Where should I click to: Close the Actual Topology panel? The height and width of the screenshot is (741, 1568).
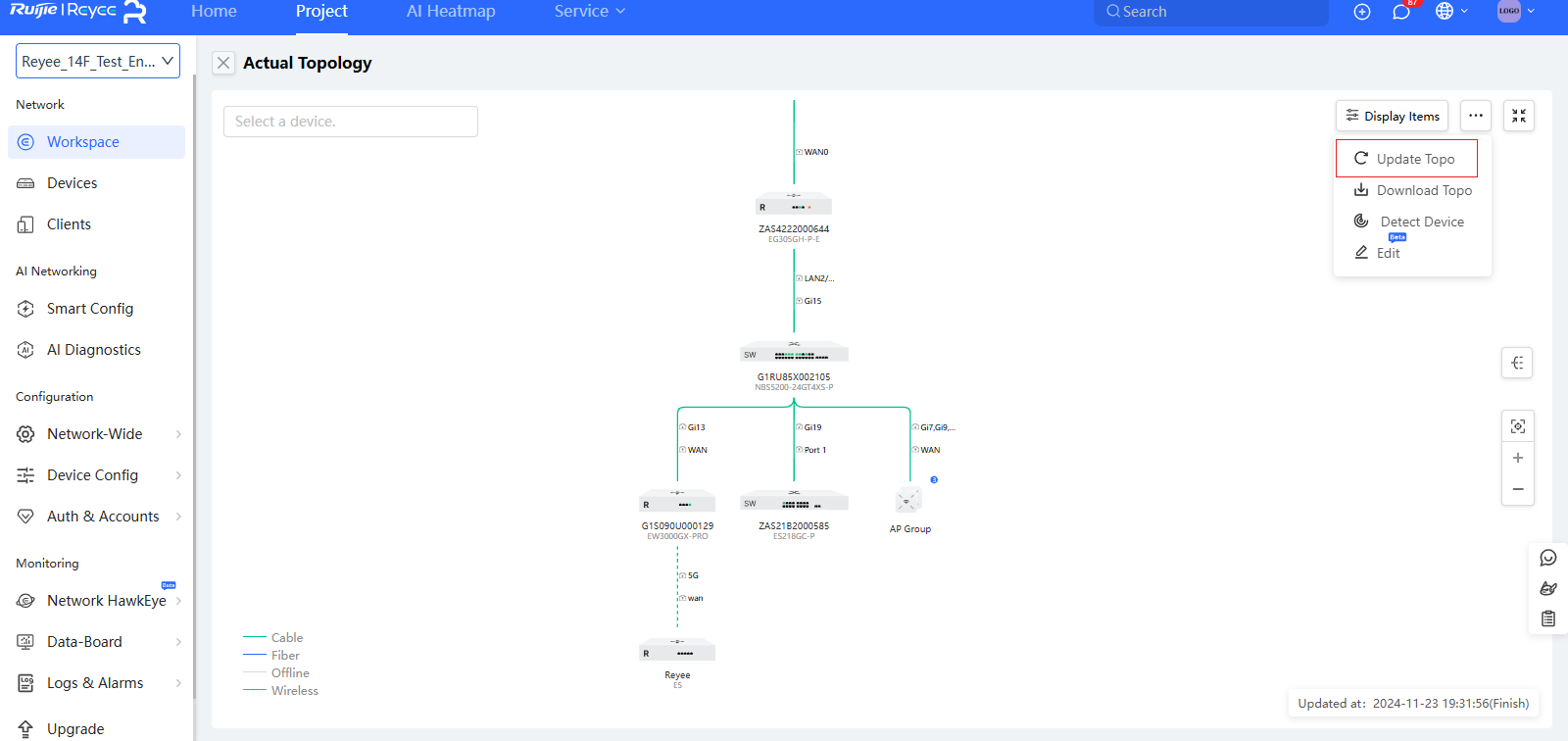[x=223, y=63]
